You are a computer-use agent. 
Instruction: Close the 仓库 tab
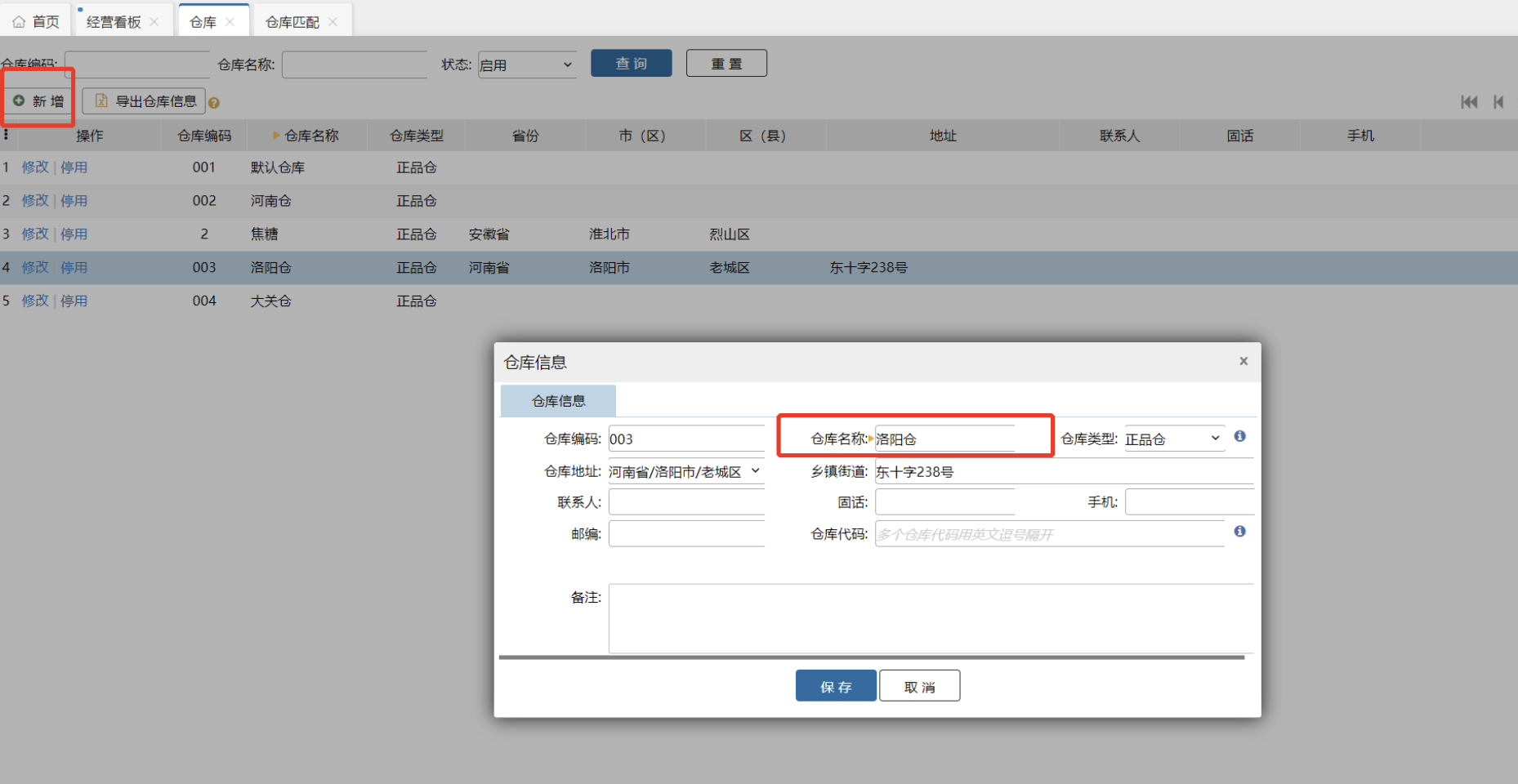tap(230, 22)
